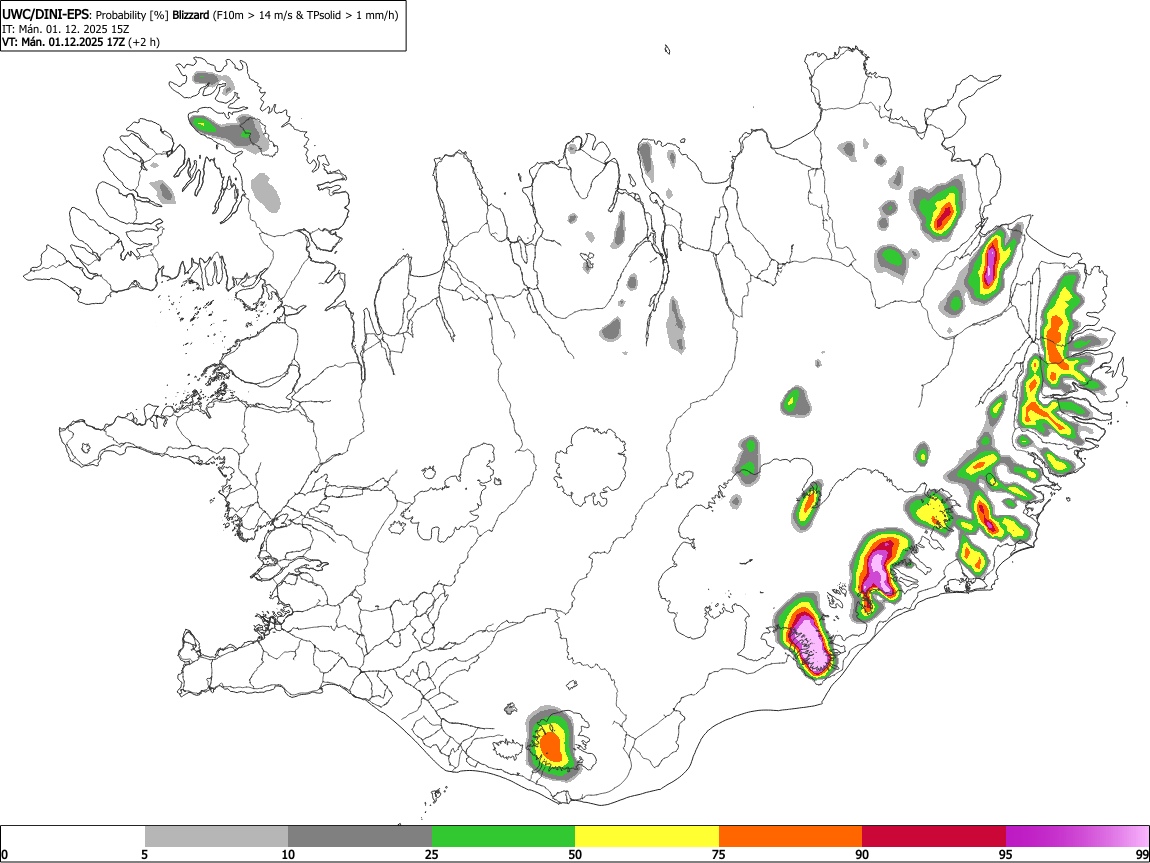Click the legend label "95"
Image resolution: width=1150 pixels, height=863 pixels.
point(1006,854)
